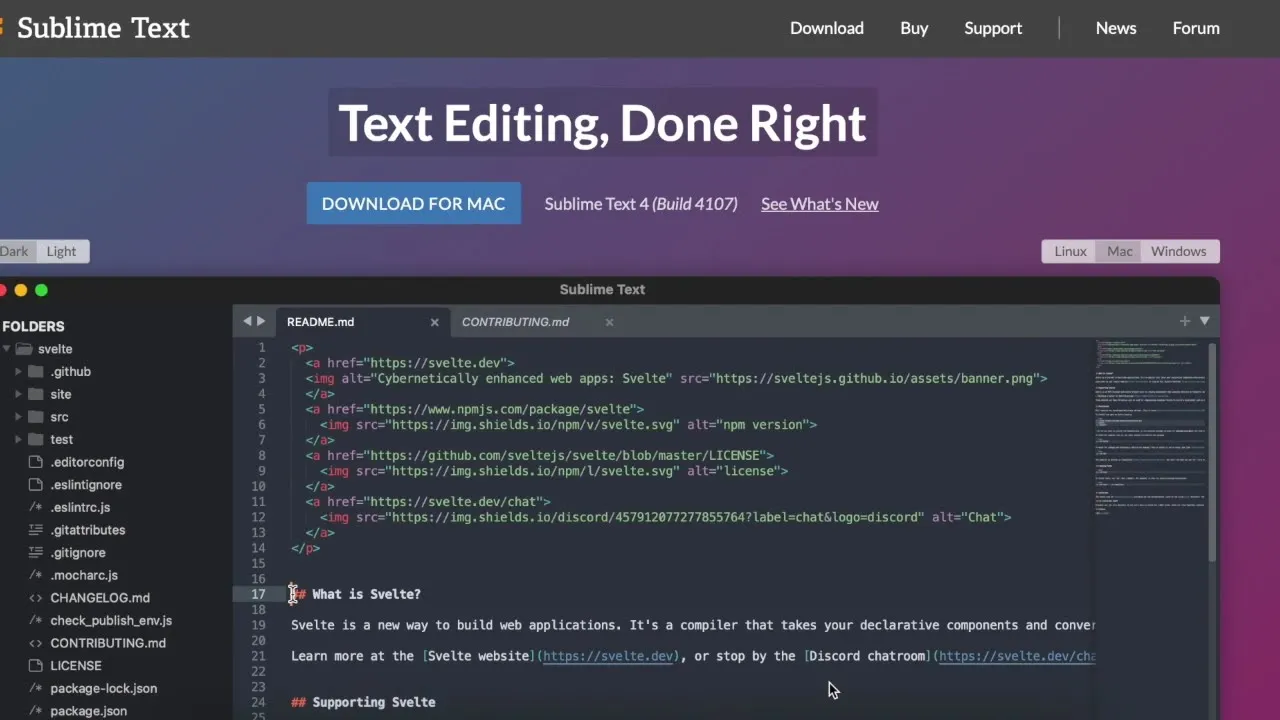This screenshot has height=720, width=1280.
Task: Click 'Sublime Text 4 (Build 4107)' text
Action: coord(641,204)
